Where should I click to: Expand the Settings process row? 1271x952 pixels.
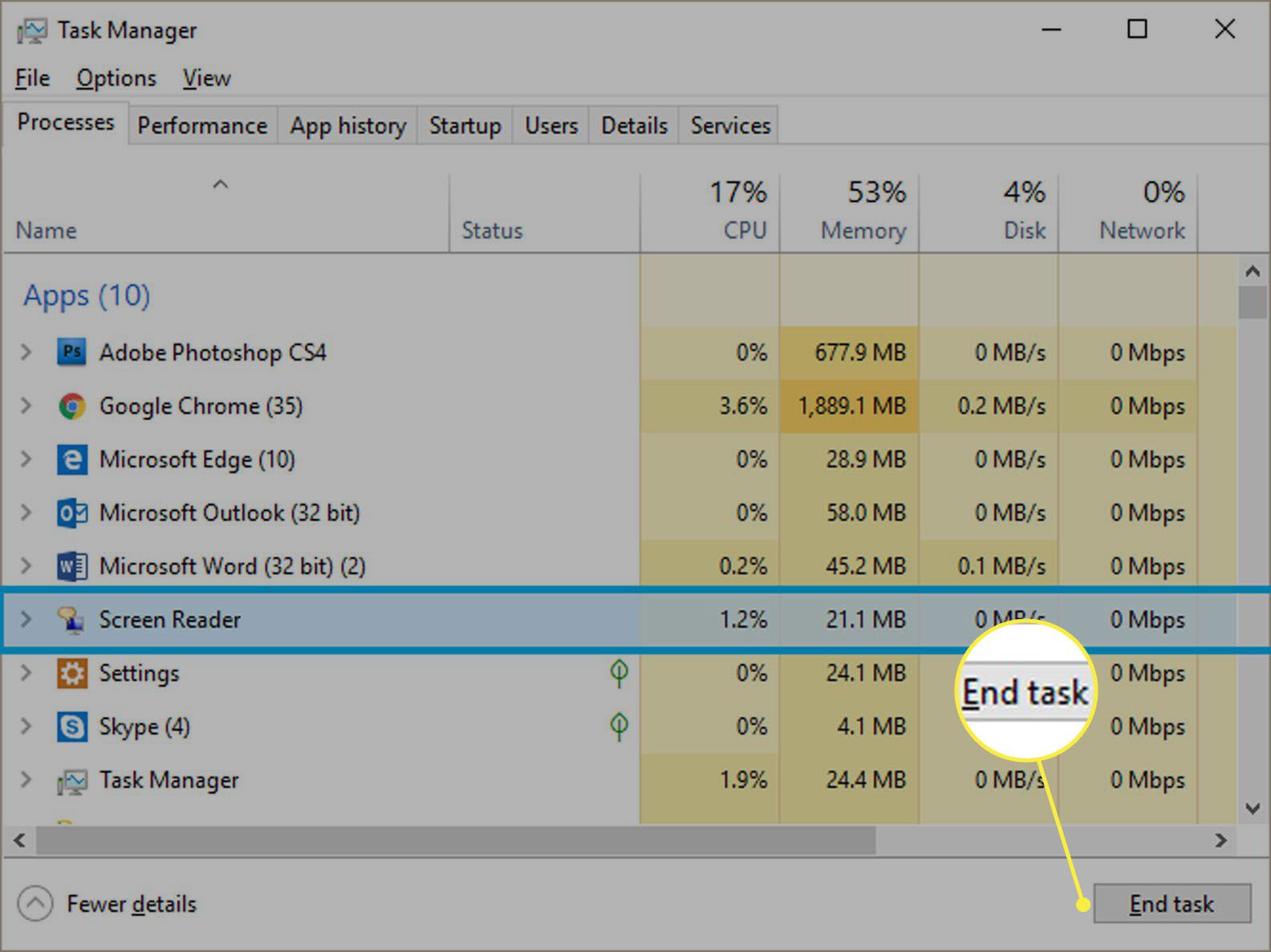click(x=26, y=673)
